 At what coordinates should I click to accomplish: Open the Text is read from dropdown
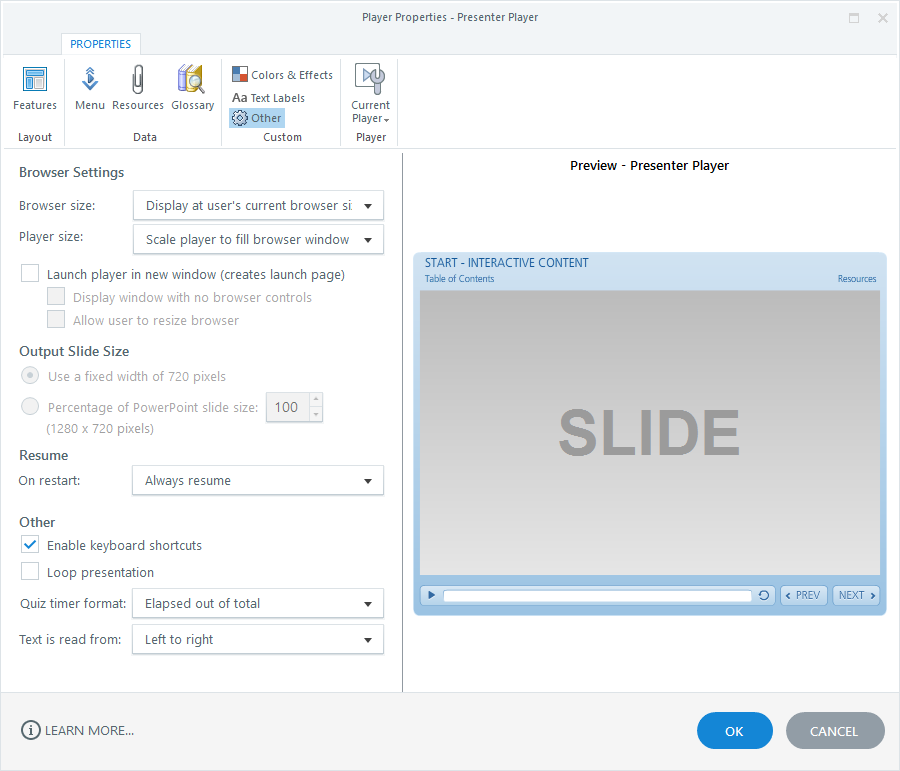click(258, 640)
